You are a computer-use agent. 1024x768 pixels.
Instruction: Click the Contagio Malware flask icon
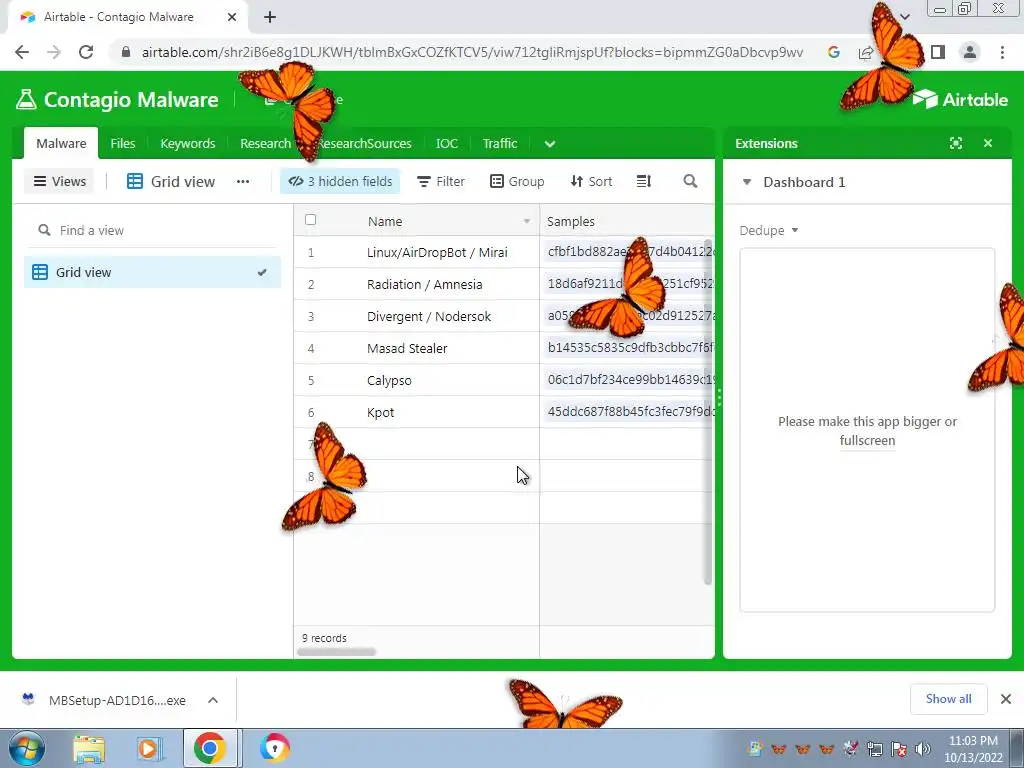tap(26, 99)
